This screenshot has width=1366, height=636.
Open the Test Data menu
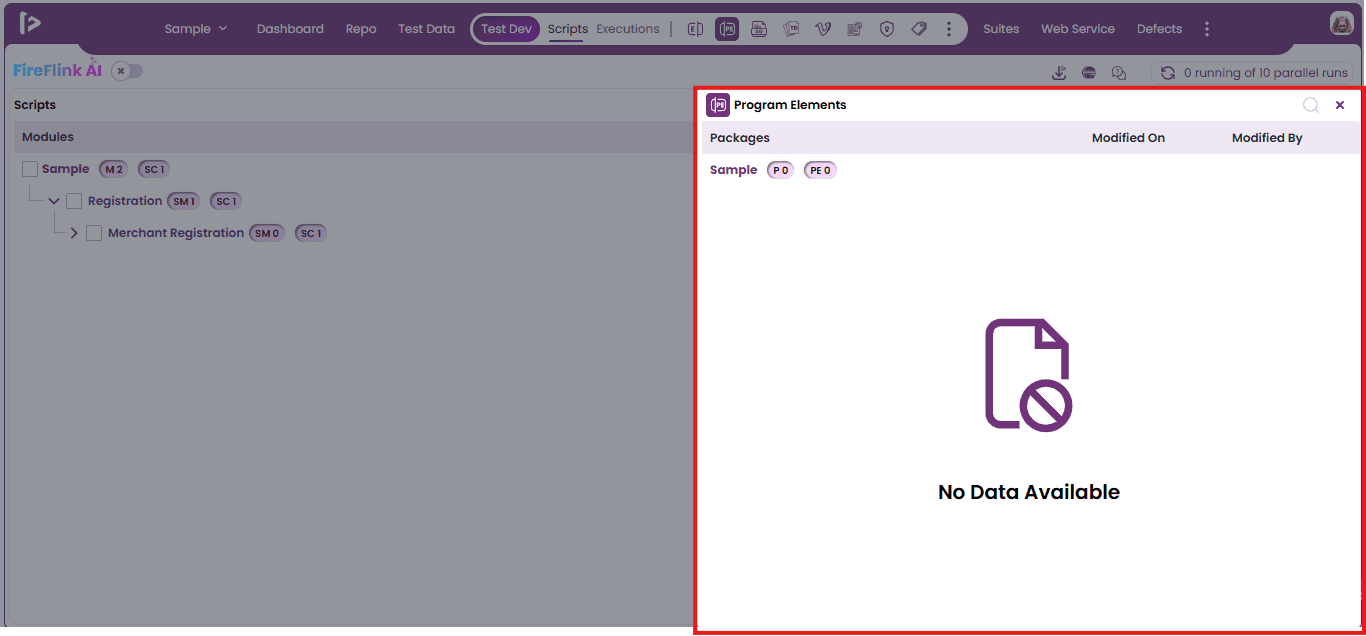pyautogui.click(x=426, y=29)
